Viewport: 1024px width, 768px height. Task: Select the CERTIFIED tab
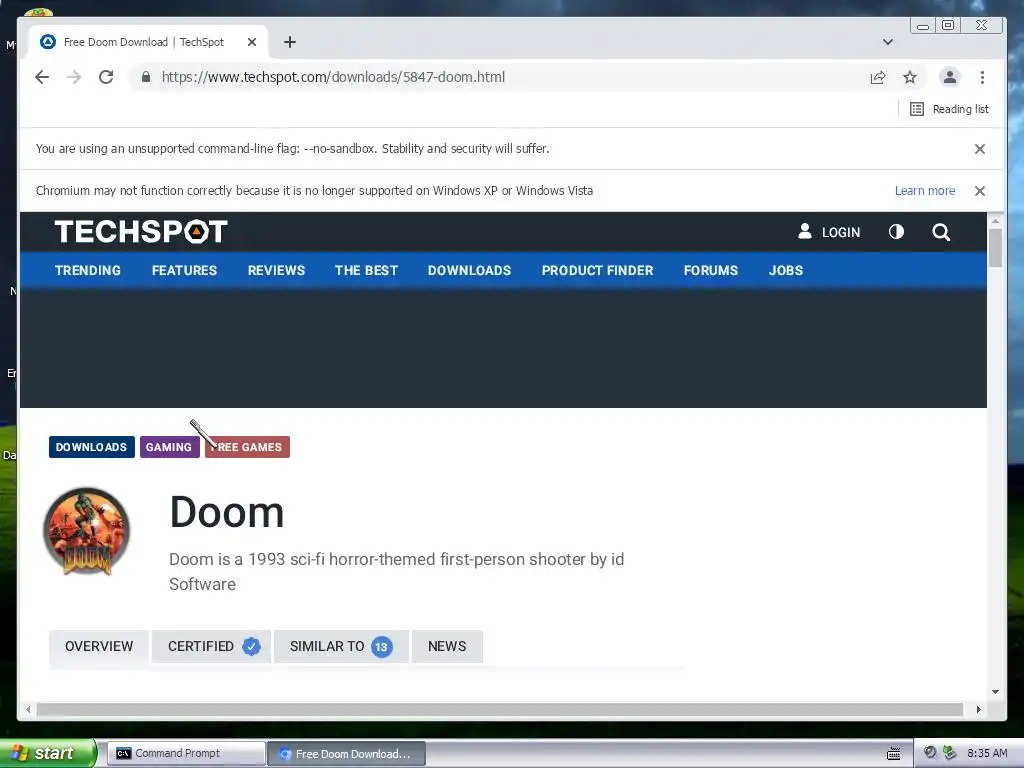(x=212, y=647)
